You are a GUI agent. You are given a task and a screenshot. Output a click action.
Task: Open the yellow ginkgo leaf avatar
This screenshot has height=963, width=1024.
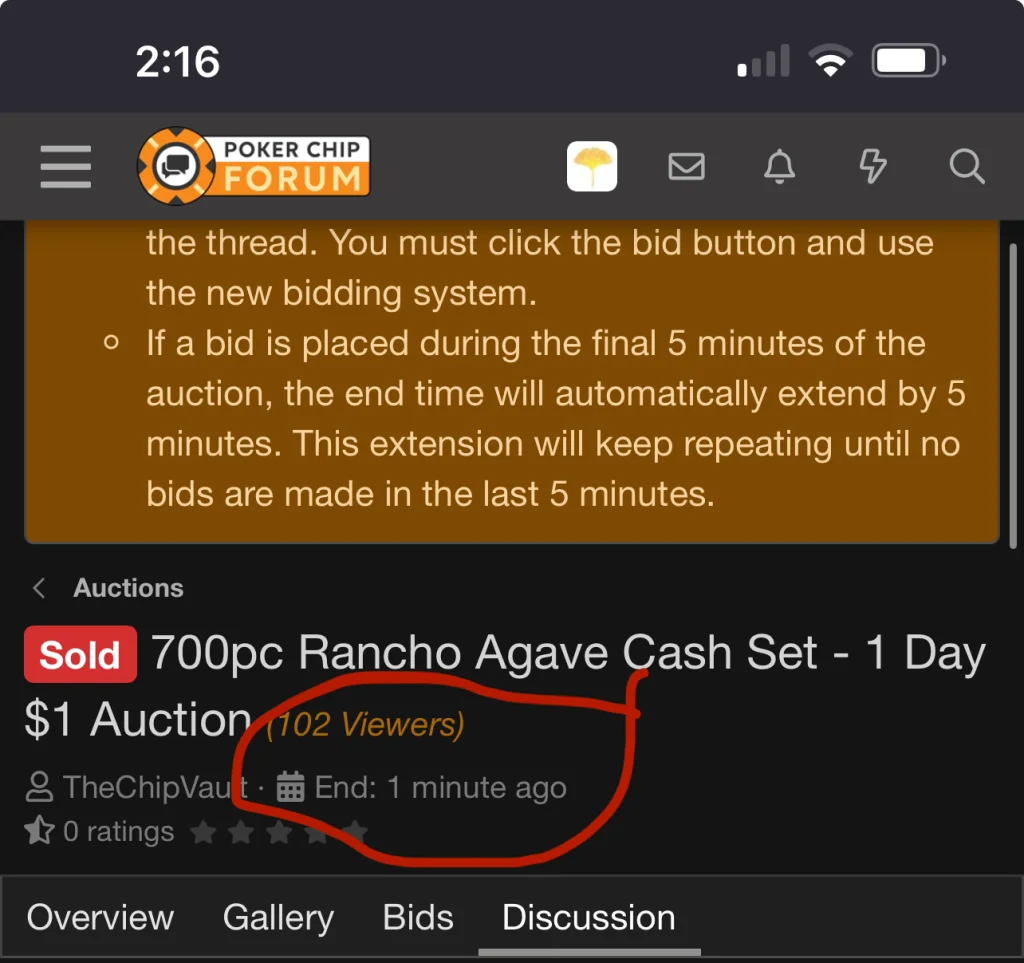click(x=592, y=166)
